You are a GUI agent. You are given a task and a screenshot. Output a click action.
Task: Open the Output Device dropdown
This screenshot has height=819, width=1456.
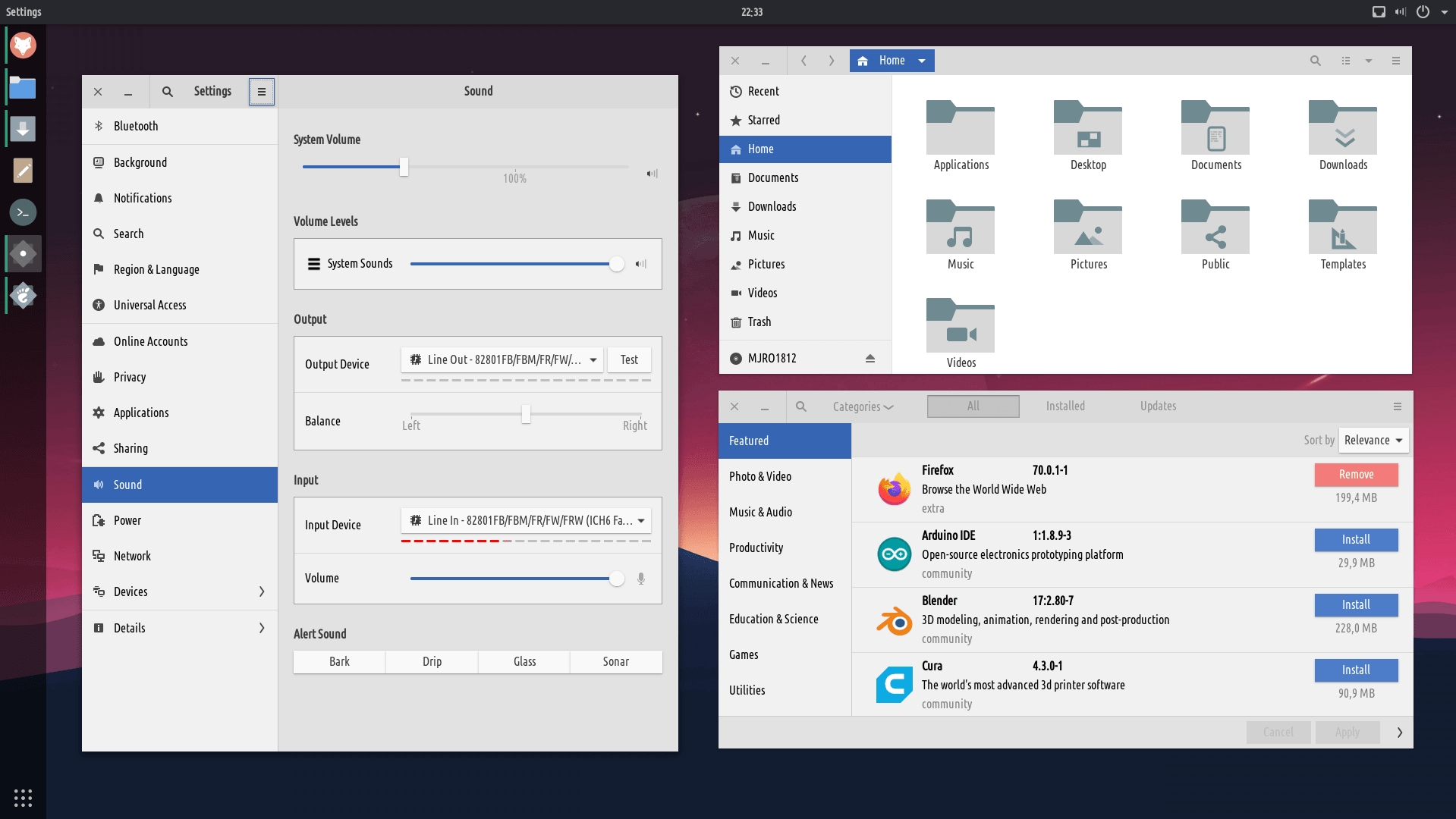point(502,360)
